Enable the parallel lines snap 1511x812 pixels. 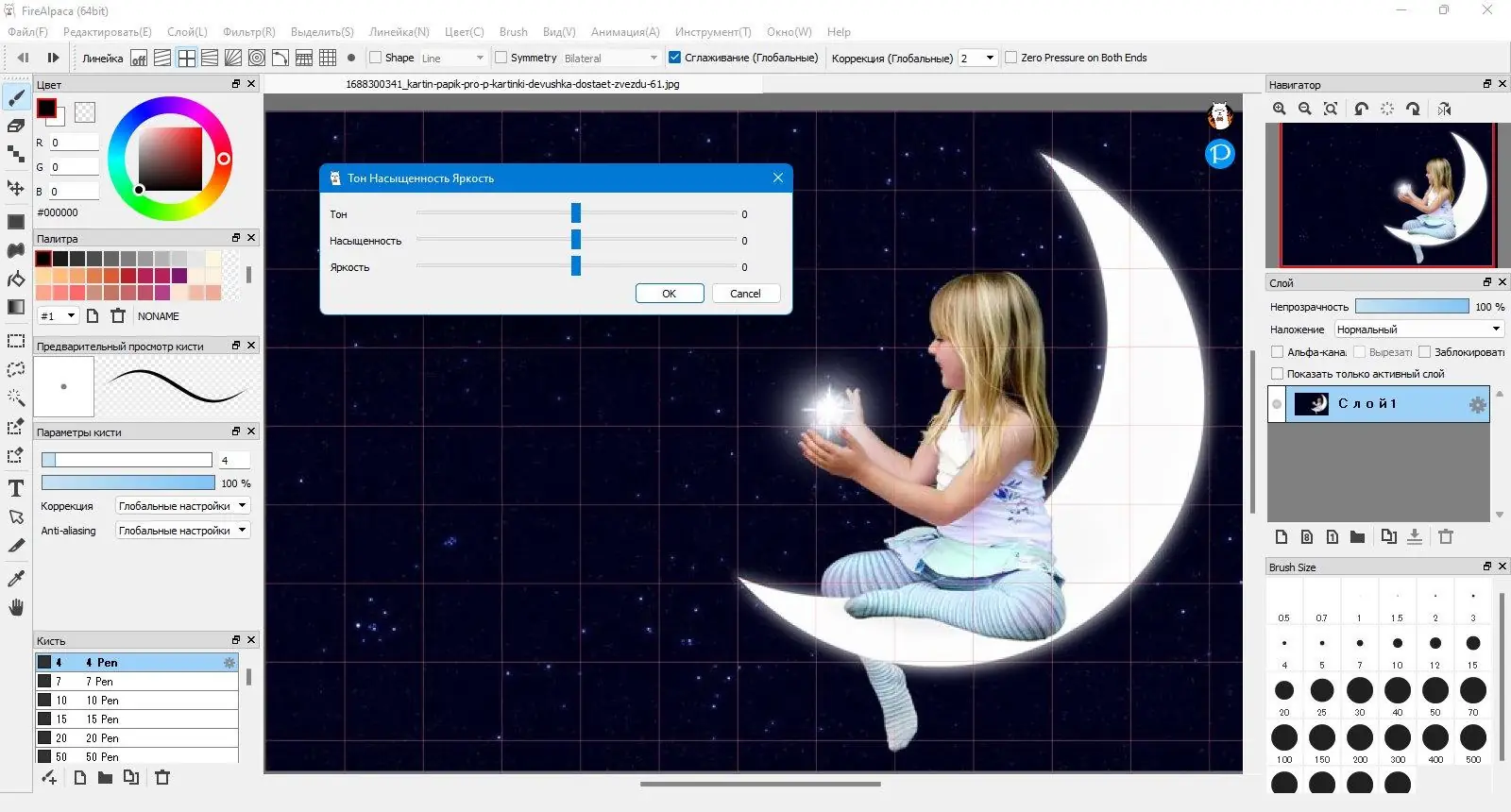pyautogui.click(x=162, y=58)
